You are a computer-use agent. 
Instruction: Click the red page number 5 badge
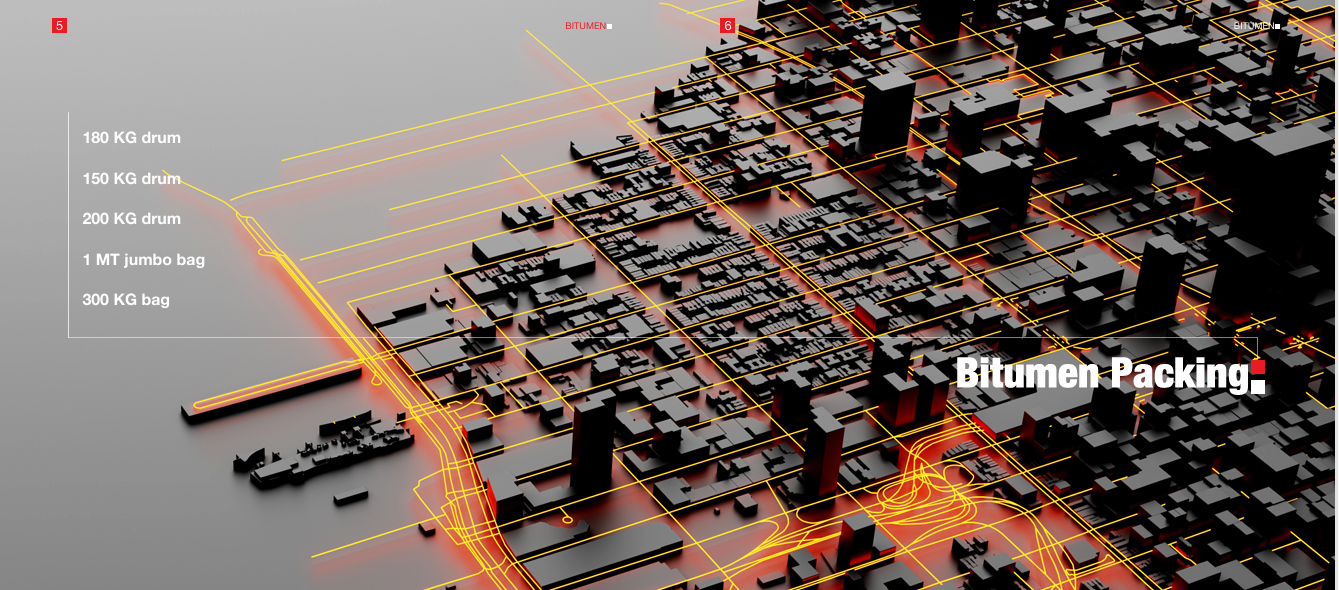59,26
